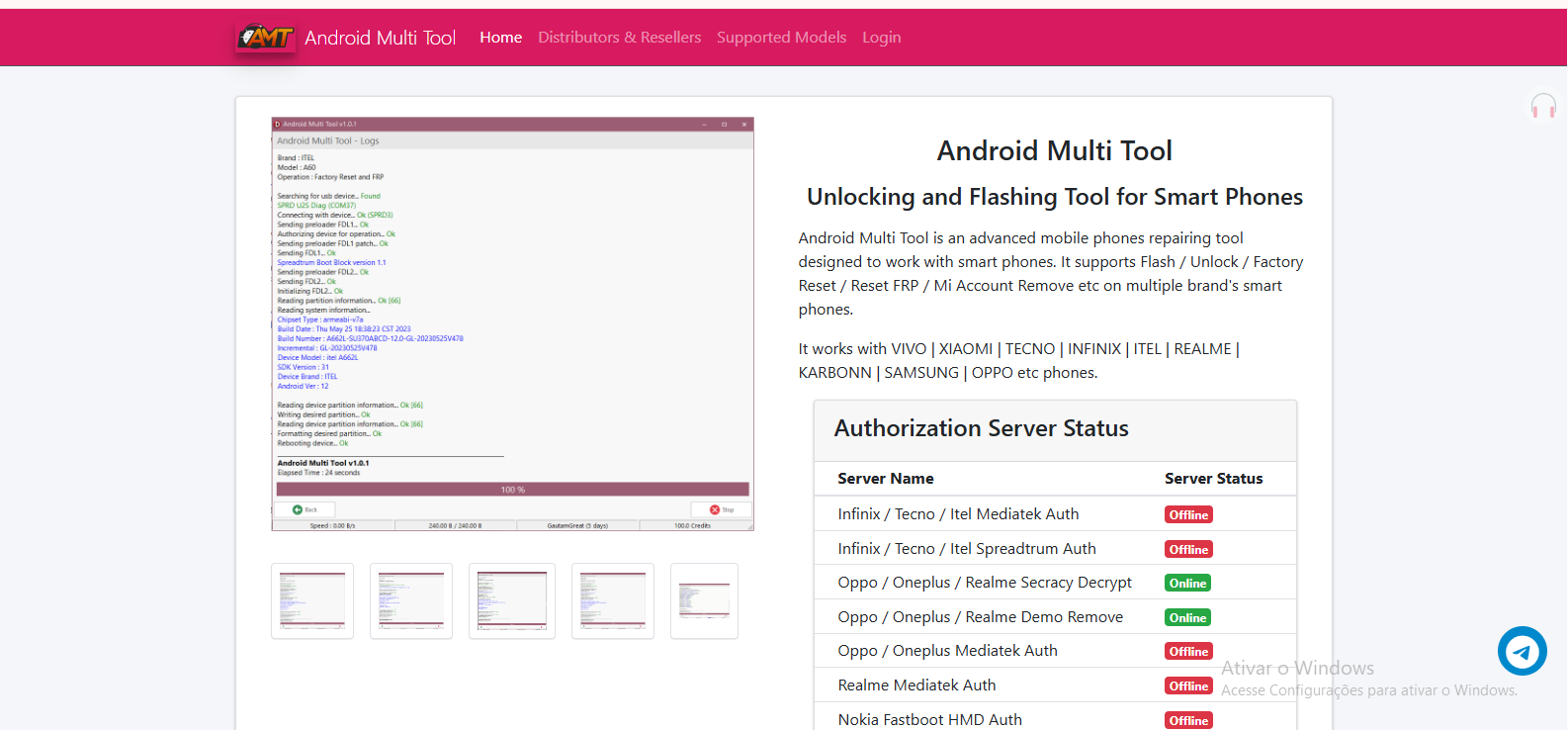The image size is (1568, 730).
Task: Click the Android Multi Tool brand link
Action: 380,38
